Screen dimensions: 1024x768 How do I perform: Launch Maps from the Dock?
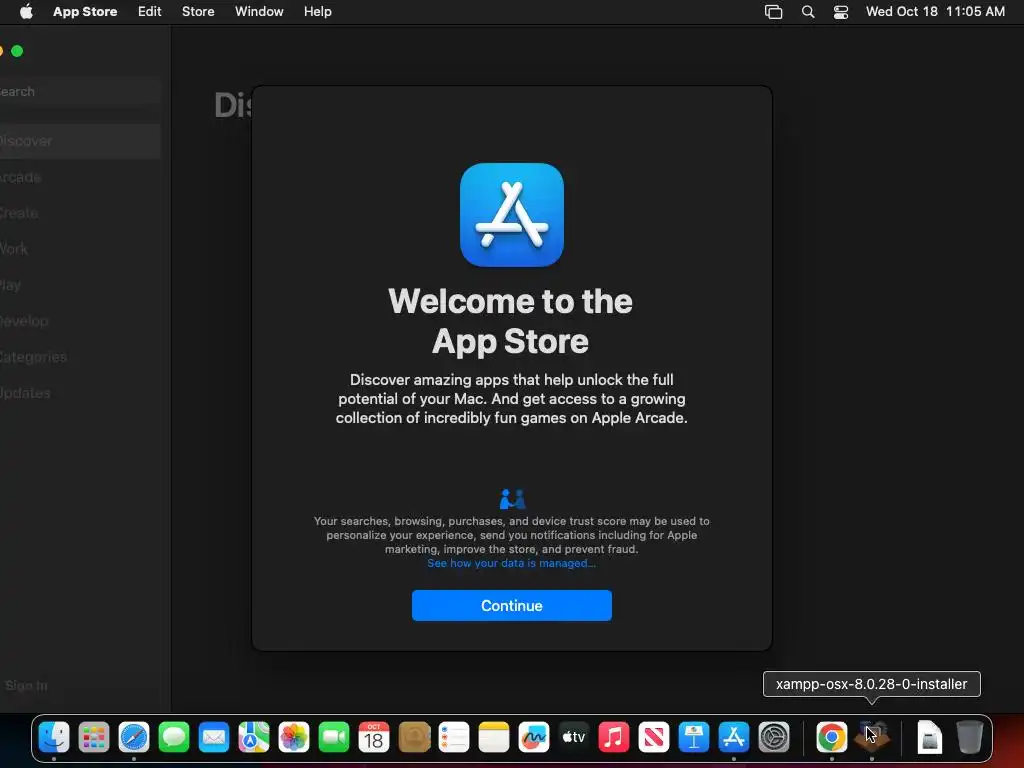point(254,738)
